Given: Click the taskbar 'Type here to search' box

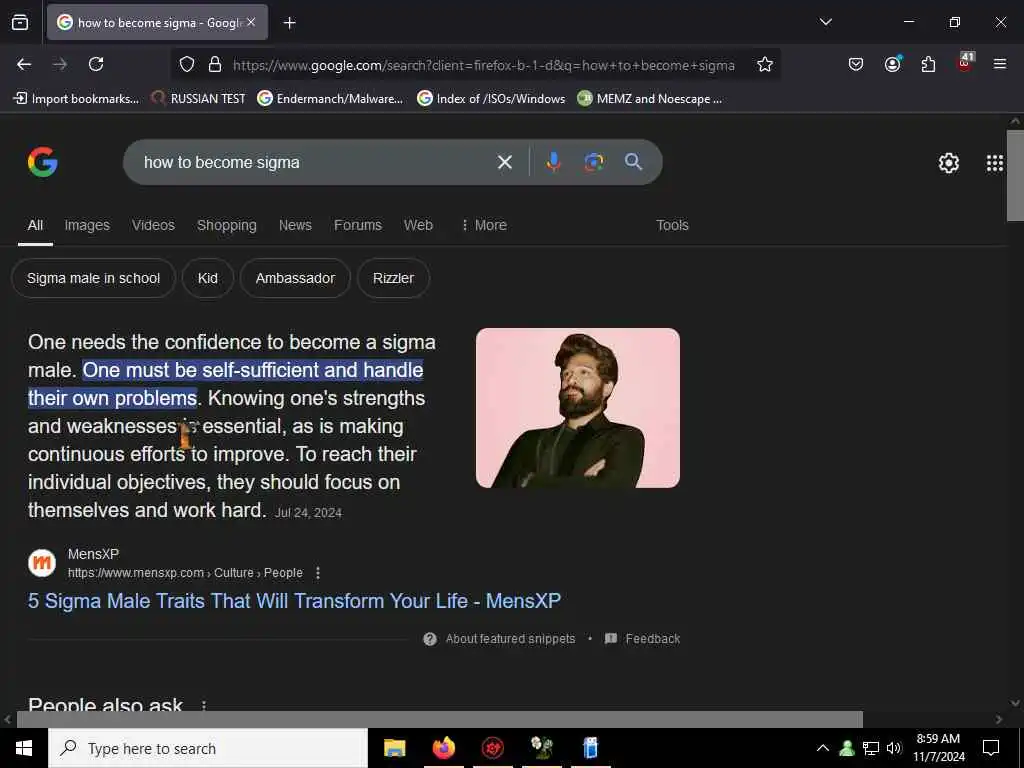Looking at the screenshot, I should tap(208, 748).
